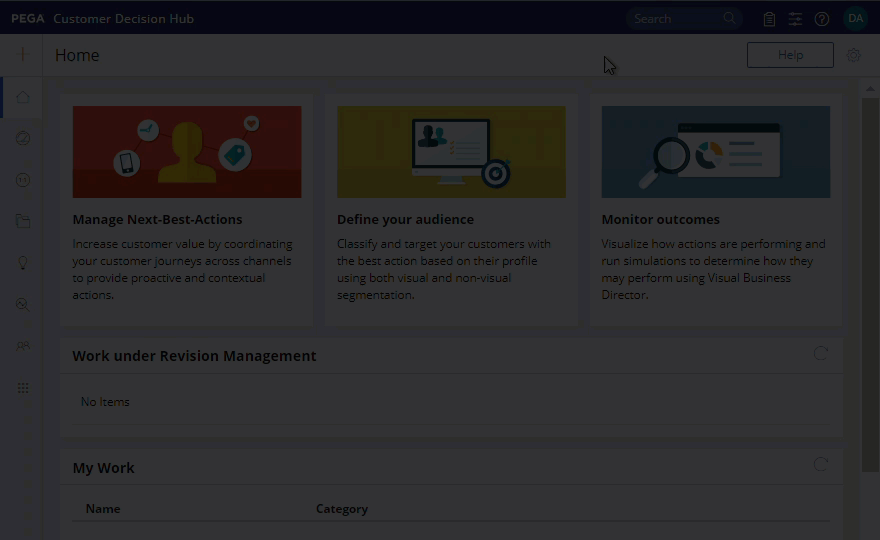
Task: Open the DA user profile menu
Action: pos(855,18)
